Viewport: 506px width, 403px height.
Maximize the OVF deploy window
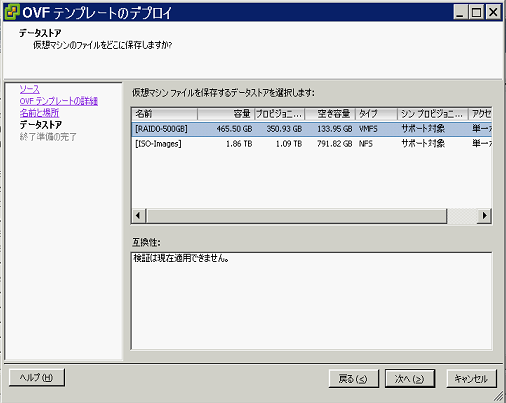[476, 13]
